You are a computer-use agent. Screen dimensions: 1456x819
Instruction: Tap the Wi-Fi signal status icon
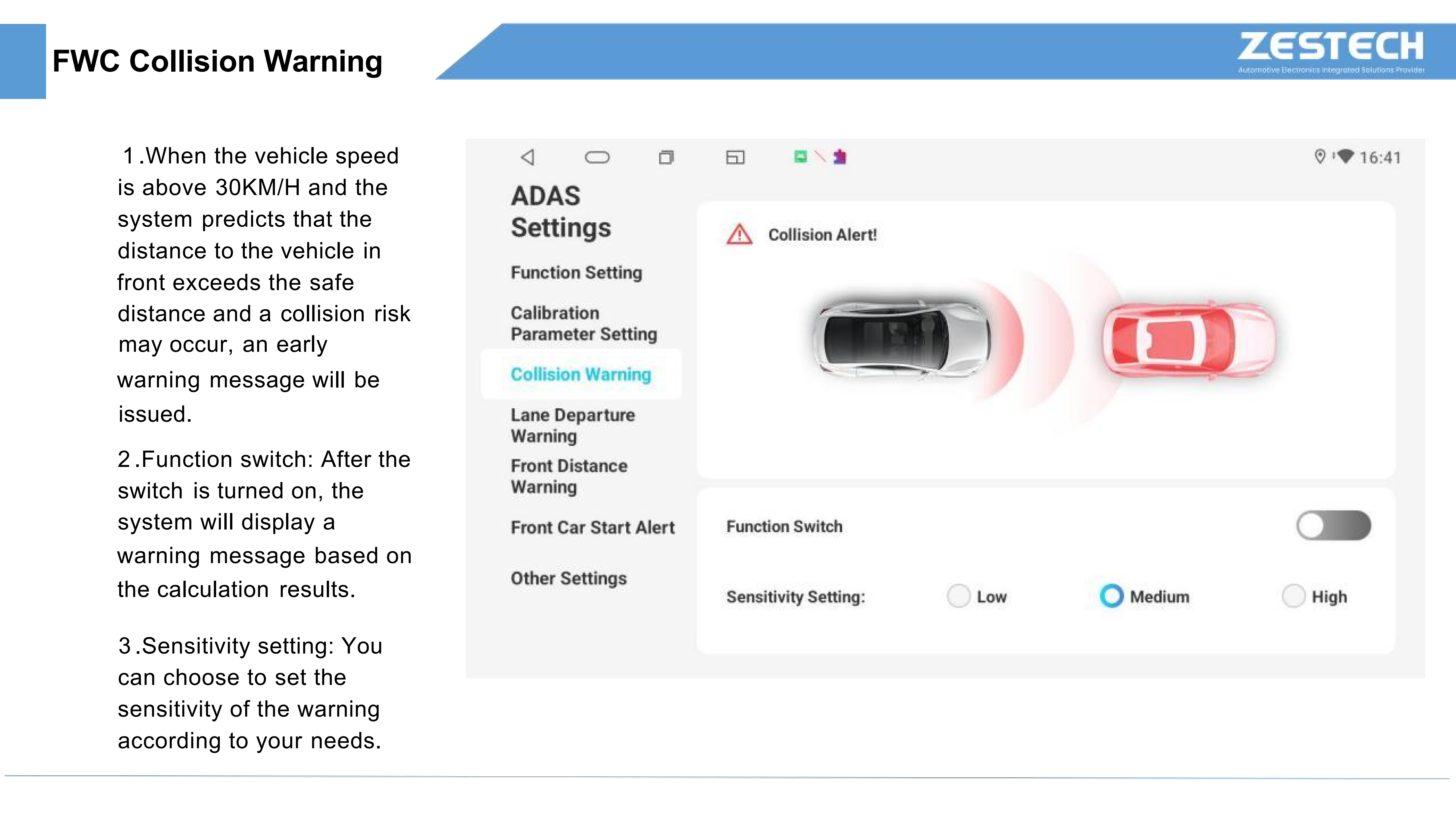(x=1345, y=156)
